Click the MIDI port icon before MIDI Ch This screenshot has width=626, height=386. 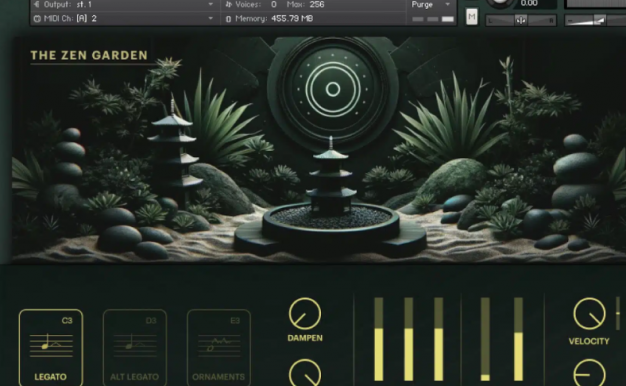(x=37, y=18)
